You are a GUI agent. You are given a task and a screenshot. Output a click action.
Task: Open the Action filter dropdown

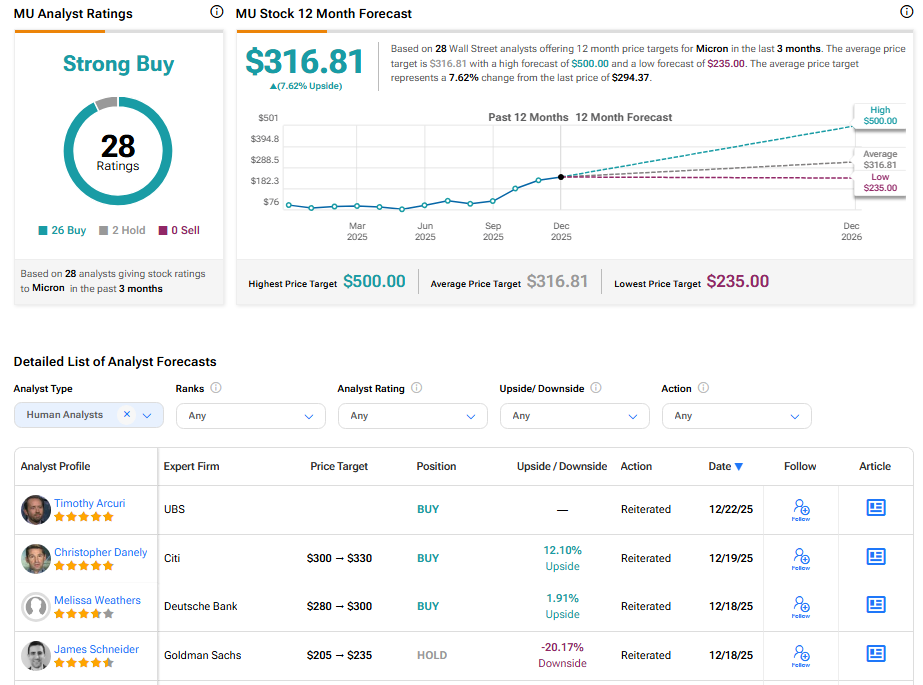(736, 416)
